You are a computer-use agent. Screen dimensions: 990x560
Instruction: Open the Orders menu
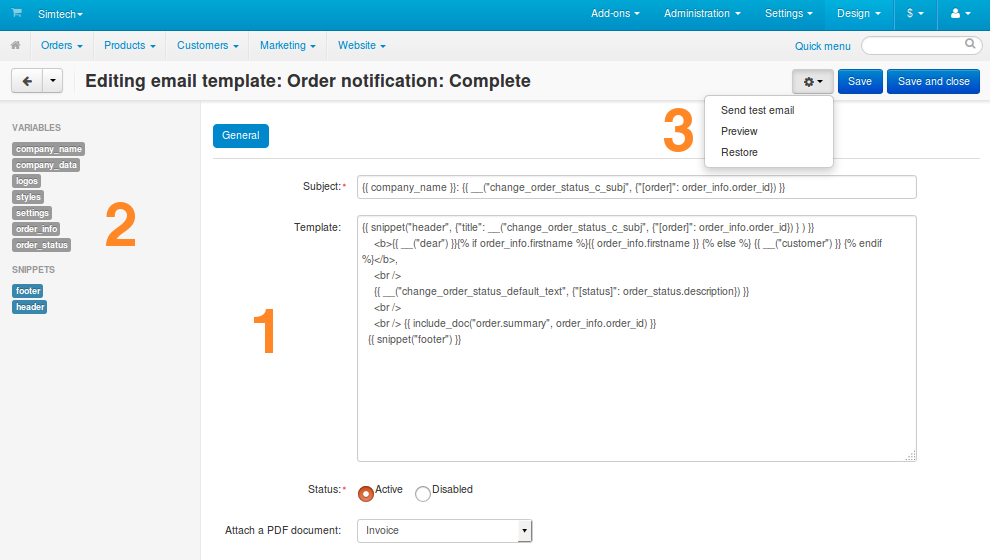61,45
